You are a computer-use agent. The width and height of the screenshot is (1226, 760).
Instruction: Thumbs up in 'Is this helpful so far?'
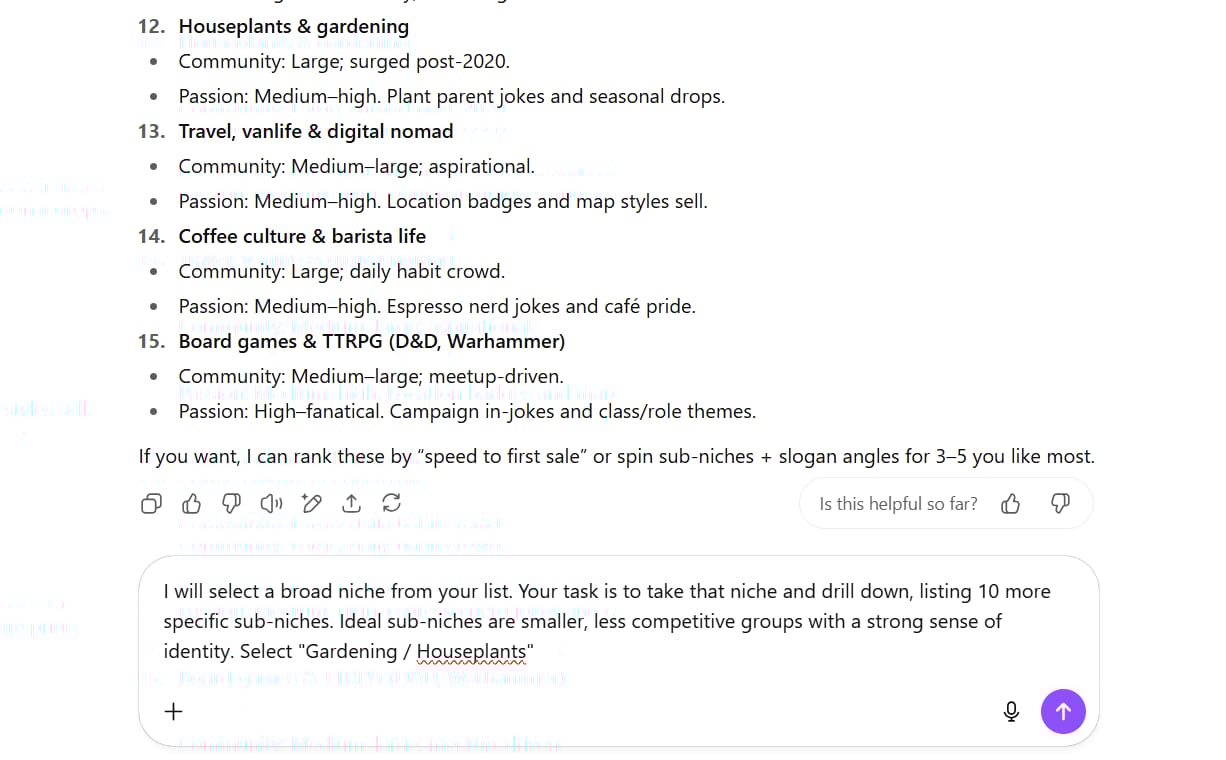point(1011,504)
